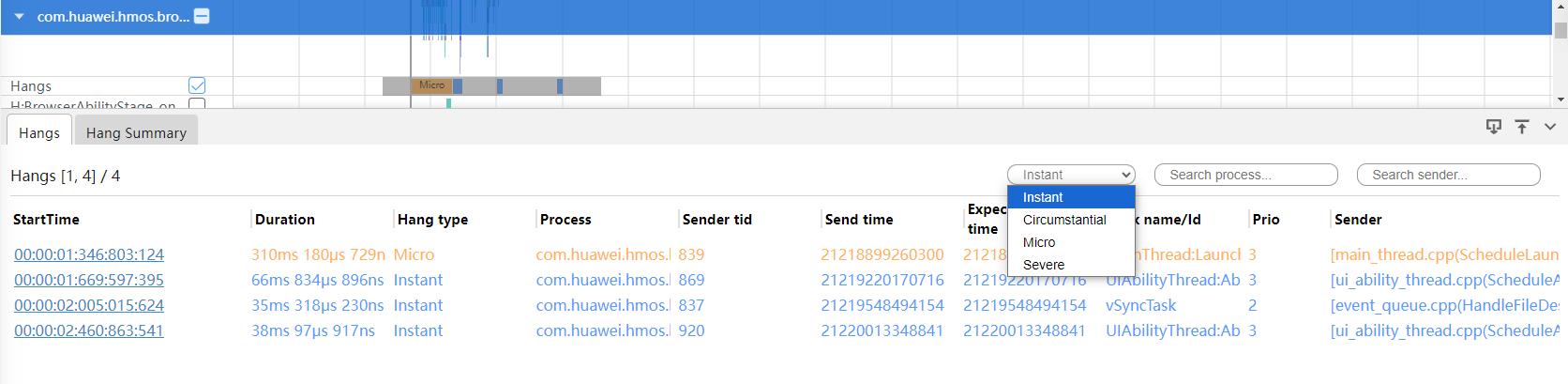
Task: Click the export/download icon in panel header
Action: click(1494, 127)
